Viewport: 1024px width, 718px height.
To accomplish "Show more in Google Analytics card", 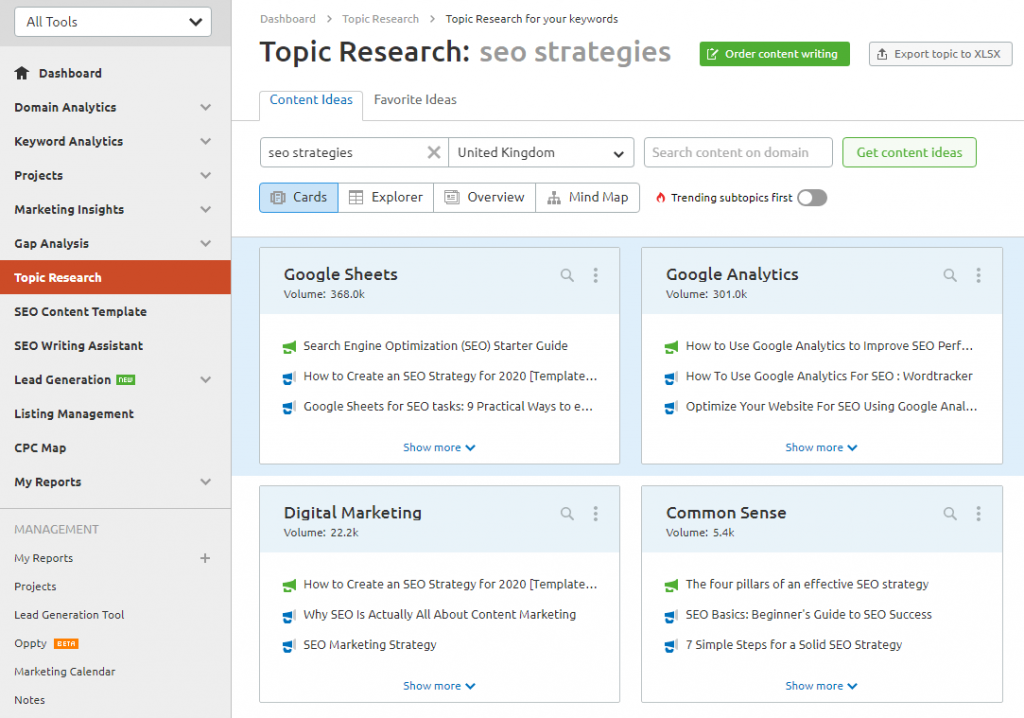I will coord(821,448).
